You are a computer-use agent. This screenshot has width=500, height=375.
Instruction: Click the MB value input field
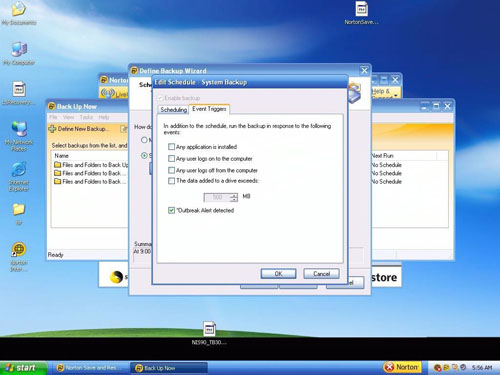217,197
